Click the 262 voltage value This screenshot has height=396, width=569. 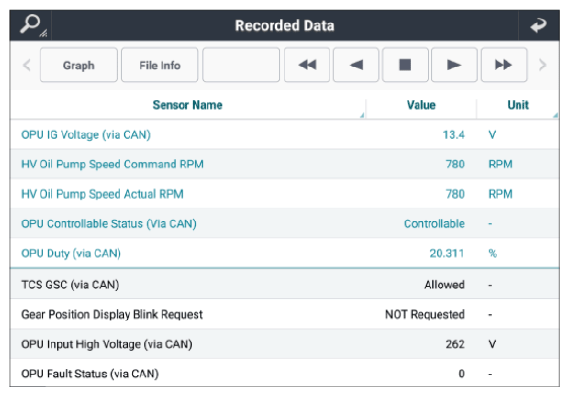[455, 344]
